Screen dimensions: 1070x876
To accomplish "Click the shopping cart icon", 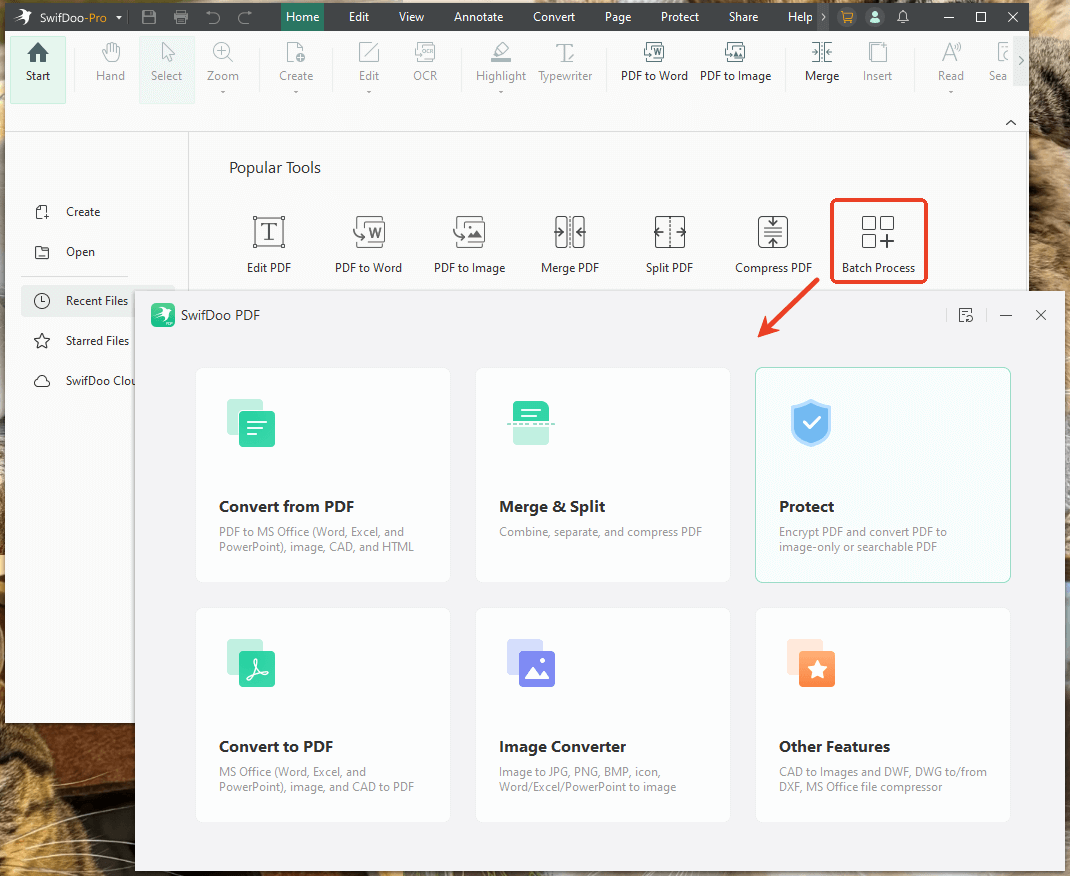I will [847, 17].
